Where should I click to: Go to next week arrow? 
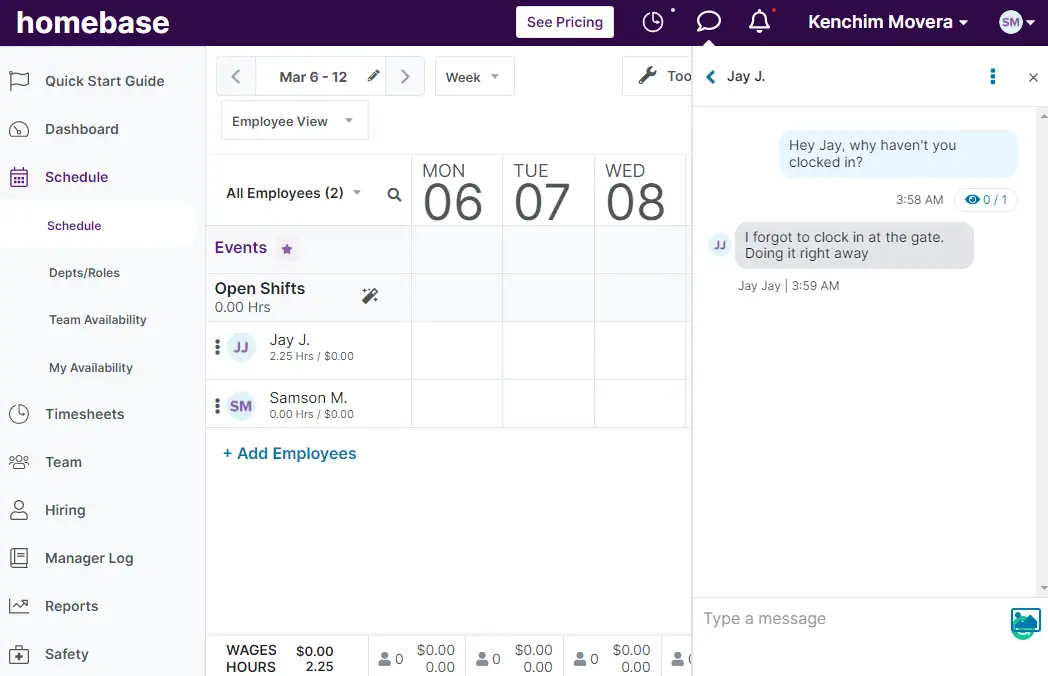tap(405, 76)
